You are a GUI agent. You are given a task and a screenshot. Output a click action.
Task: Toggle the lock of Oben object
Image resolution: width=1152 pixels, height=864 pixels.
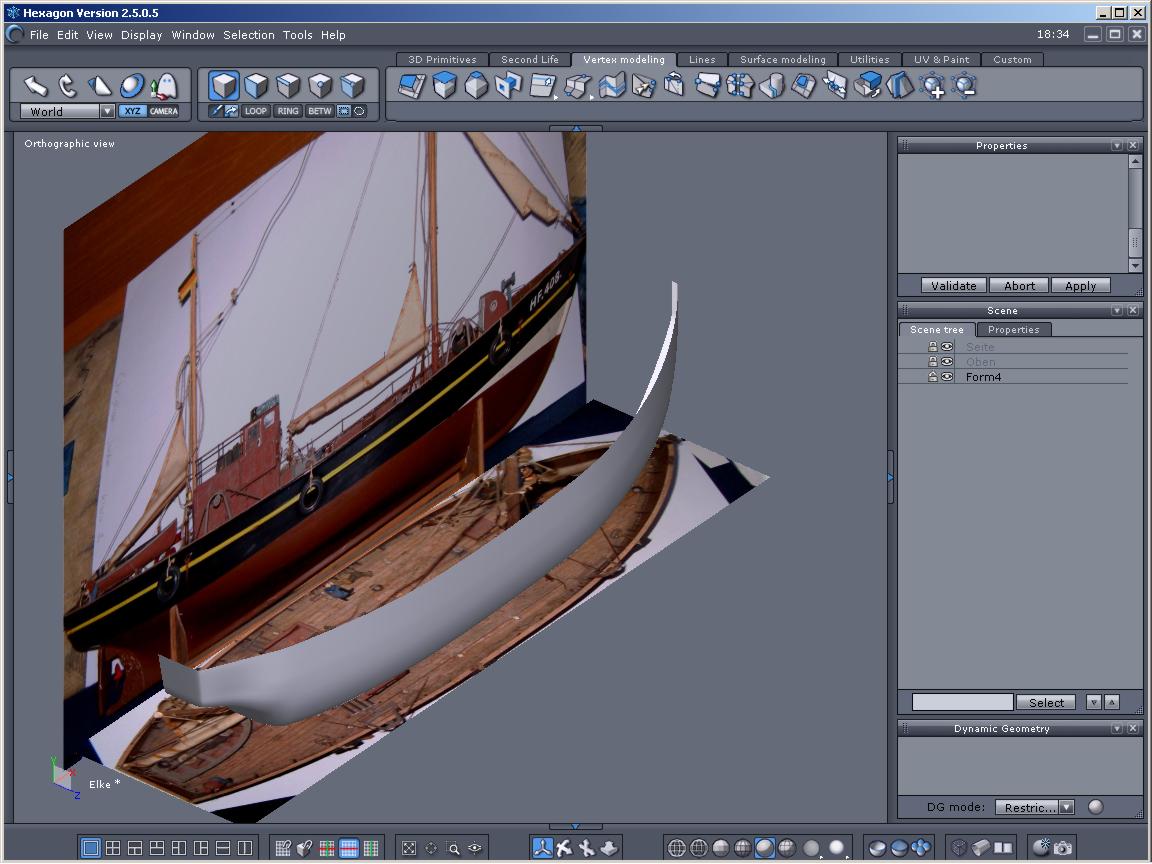(932, 361)
